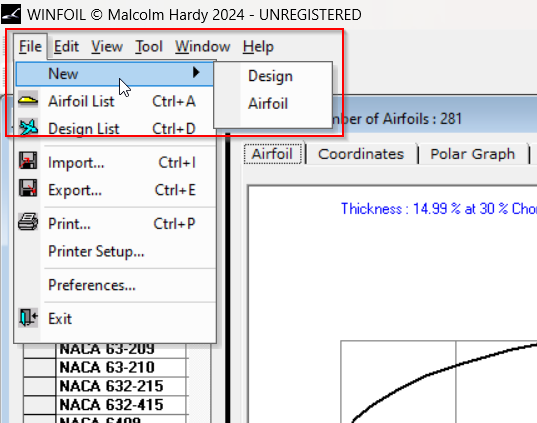Open the Window menu
Screen dimensions: 537x423
point(203,46)
